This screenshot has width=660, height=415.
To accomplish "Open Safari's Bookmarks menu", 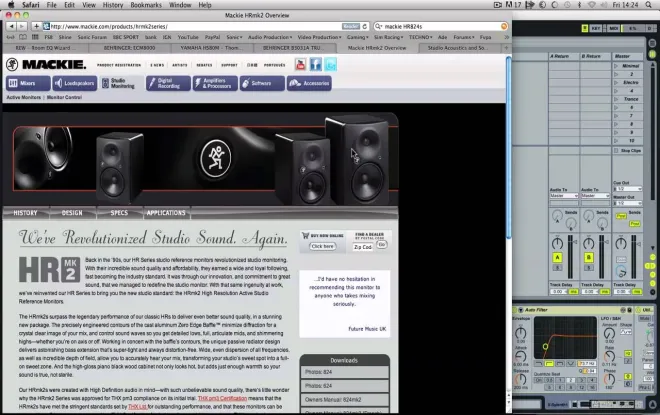I will point(146,5).
